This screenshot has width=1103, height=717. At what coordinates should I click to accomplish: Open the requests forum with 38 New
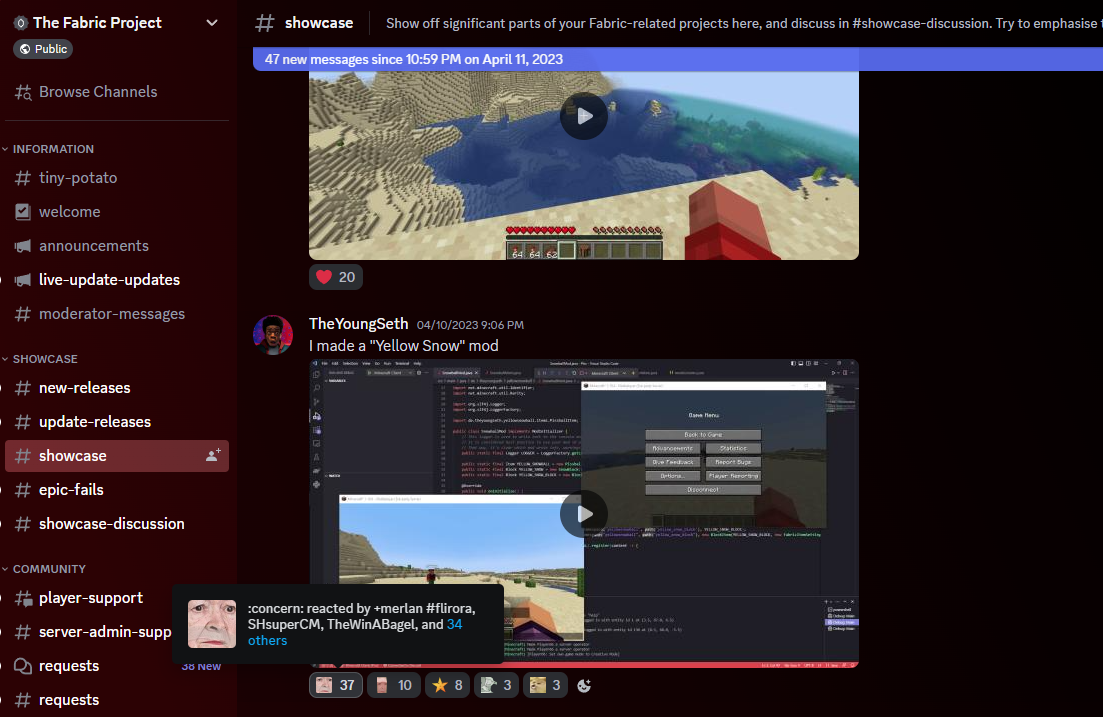pyautogui.click(x=116, y=666)
